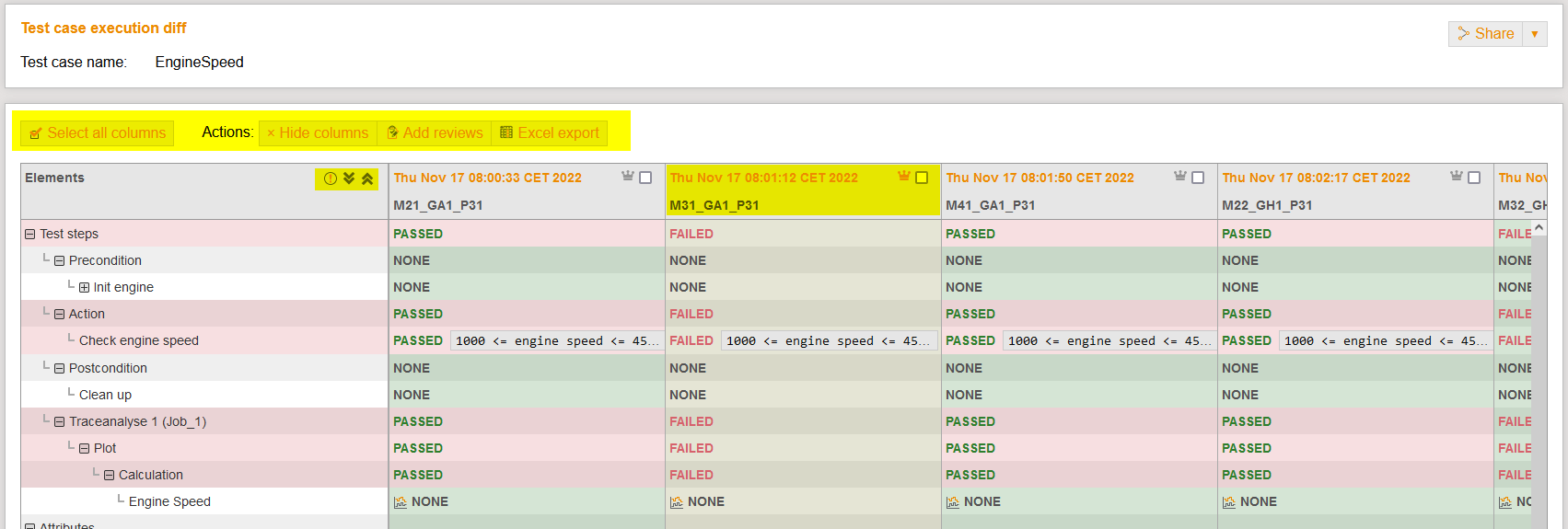Open Engine Speed plot icon in M21_GA1_P31 column
The image size is (1568, 529).
401,502
